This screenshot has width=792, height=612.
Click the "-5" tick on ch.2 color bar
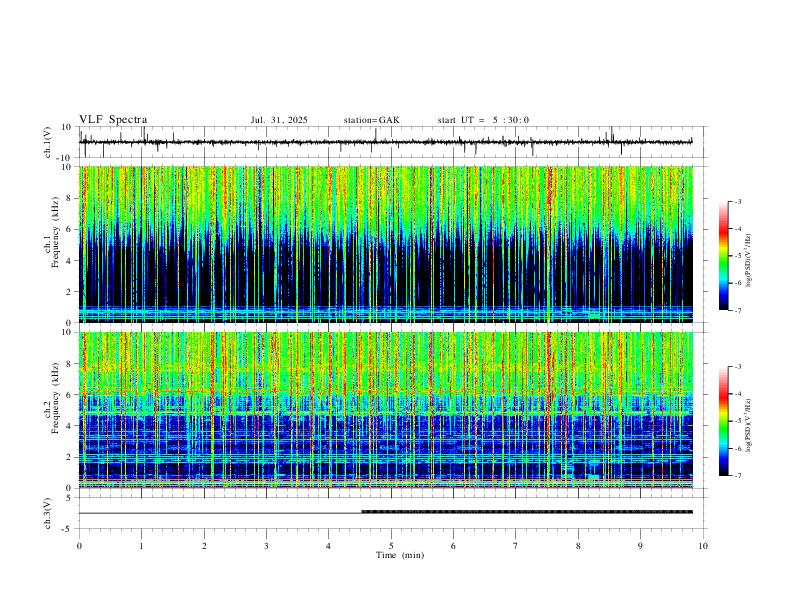pos(737,421)
